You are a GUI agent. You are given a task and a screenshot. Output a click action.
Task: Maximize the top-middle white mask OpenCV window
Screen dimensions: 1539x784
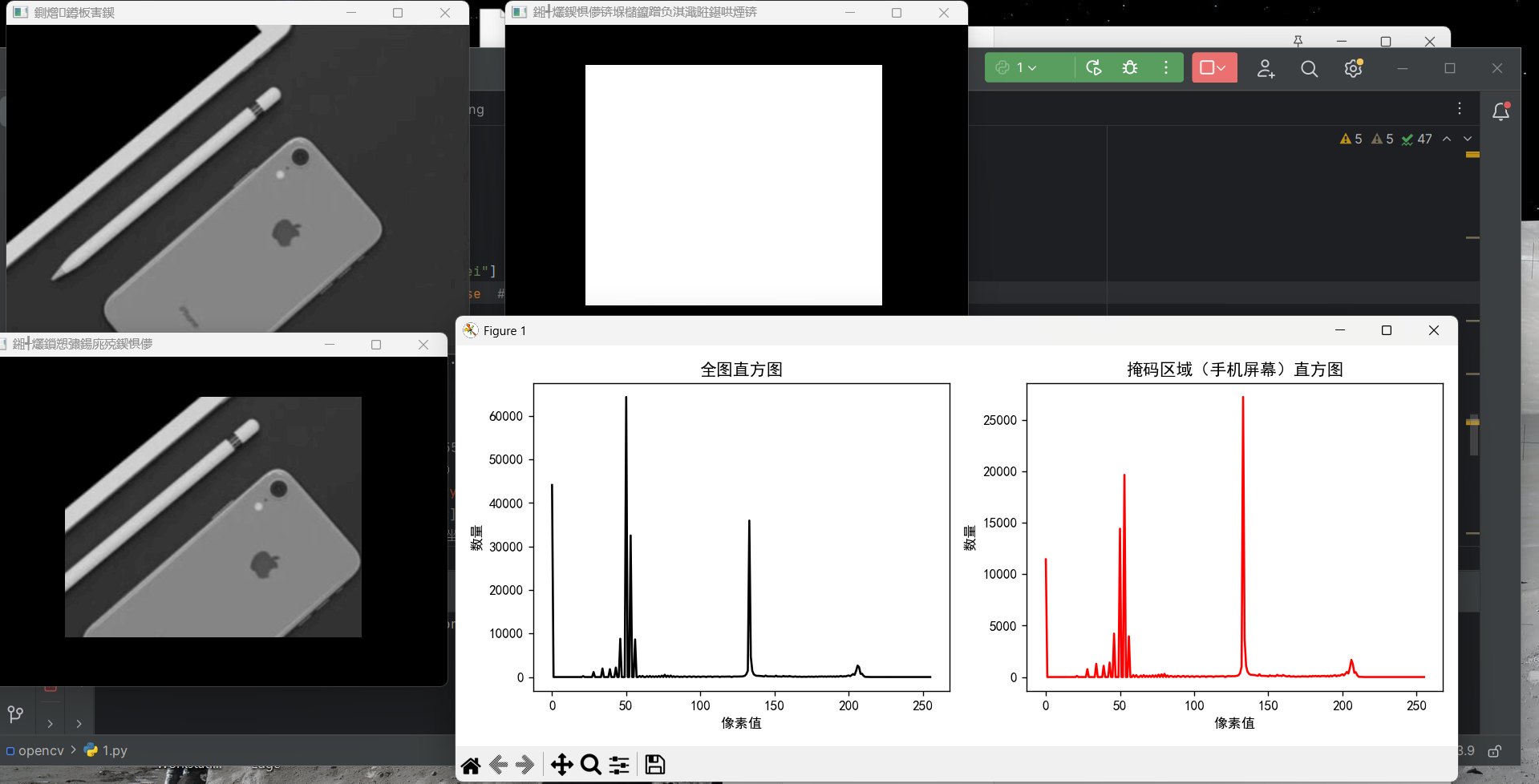(897, 13)
